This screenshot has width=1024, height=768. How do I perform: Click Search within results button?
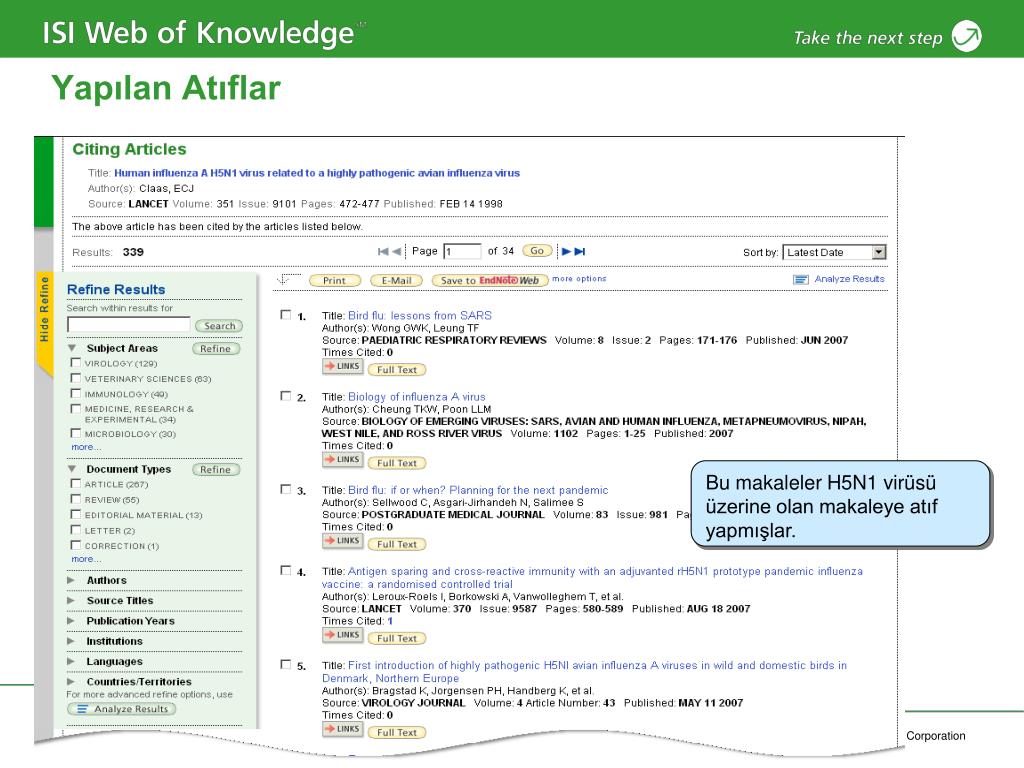[x=219, y=326]
